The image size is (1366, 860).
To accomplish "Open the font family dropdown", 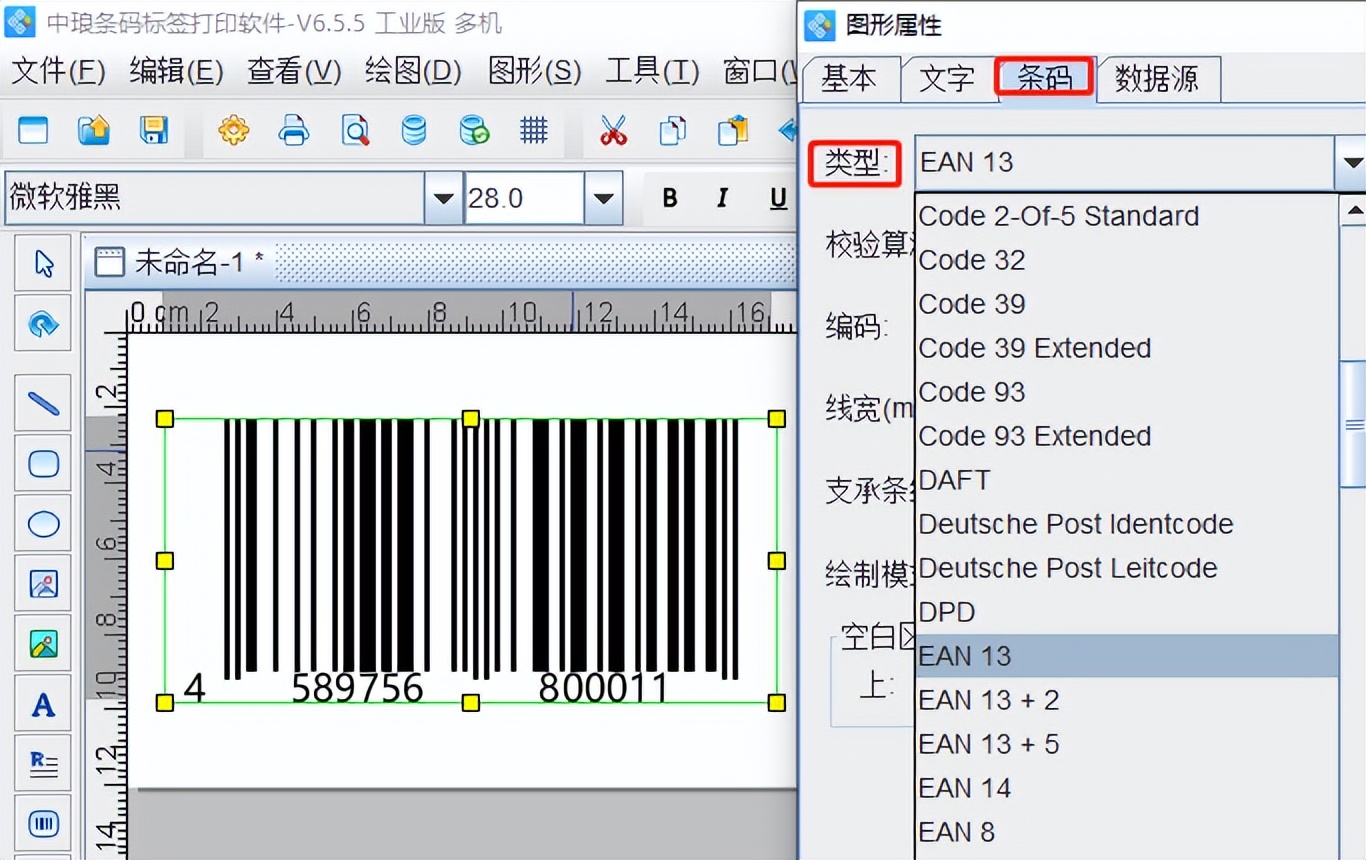I will point(442,198).
